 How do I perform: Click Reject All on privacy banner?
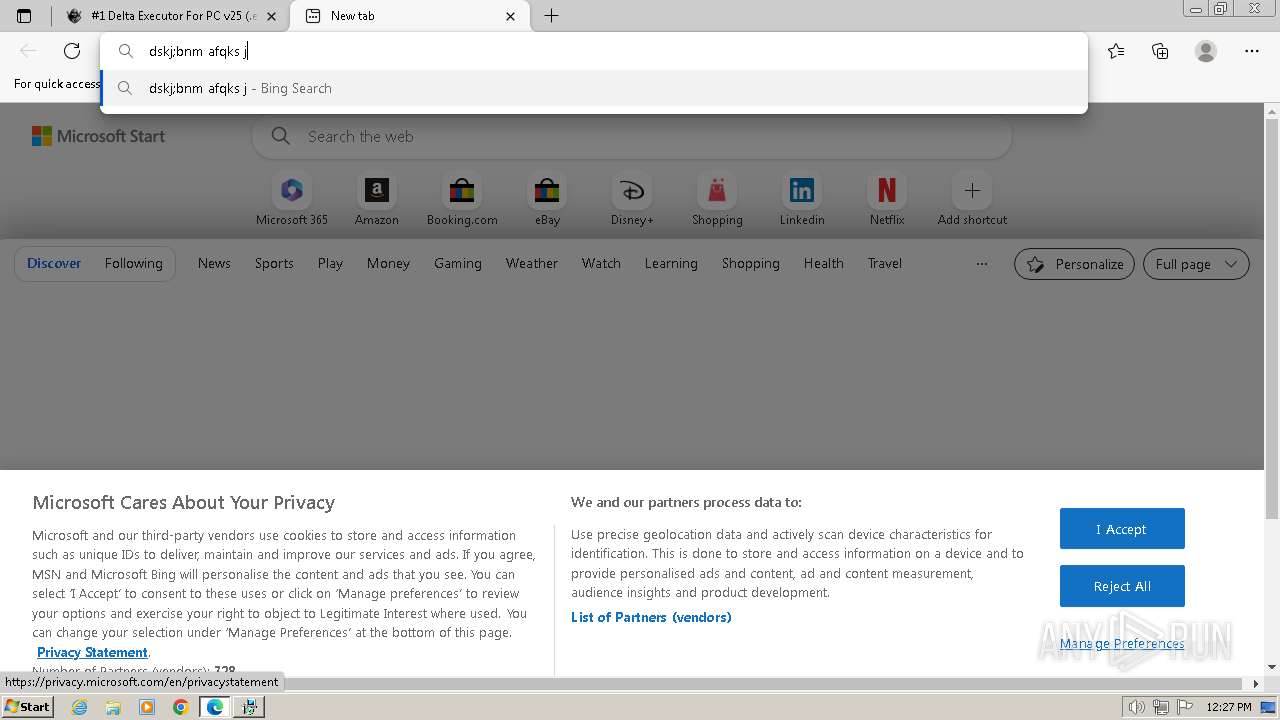pyautogui.click(x=1122, y=586)
